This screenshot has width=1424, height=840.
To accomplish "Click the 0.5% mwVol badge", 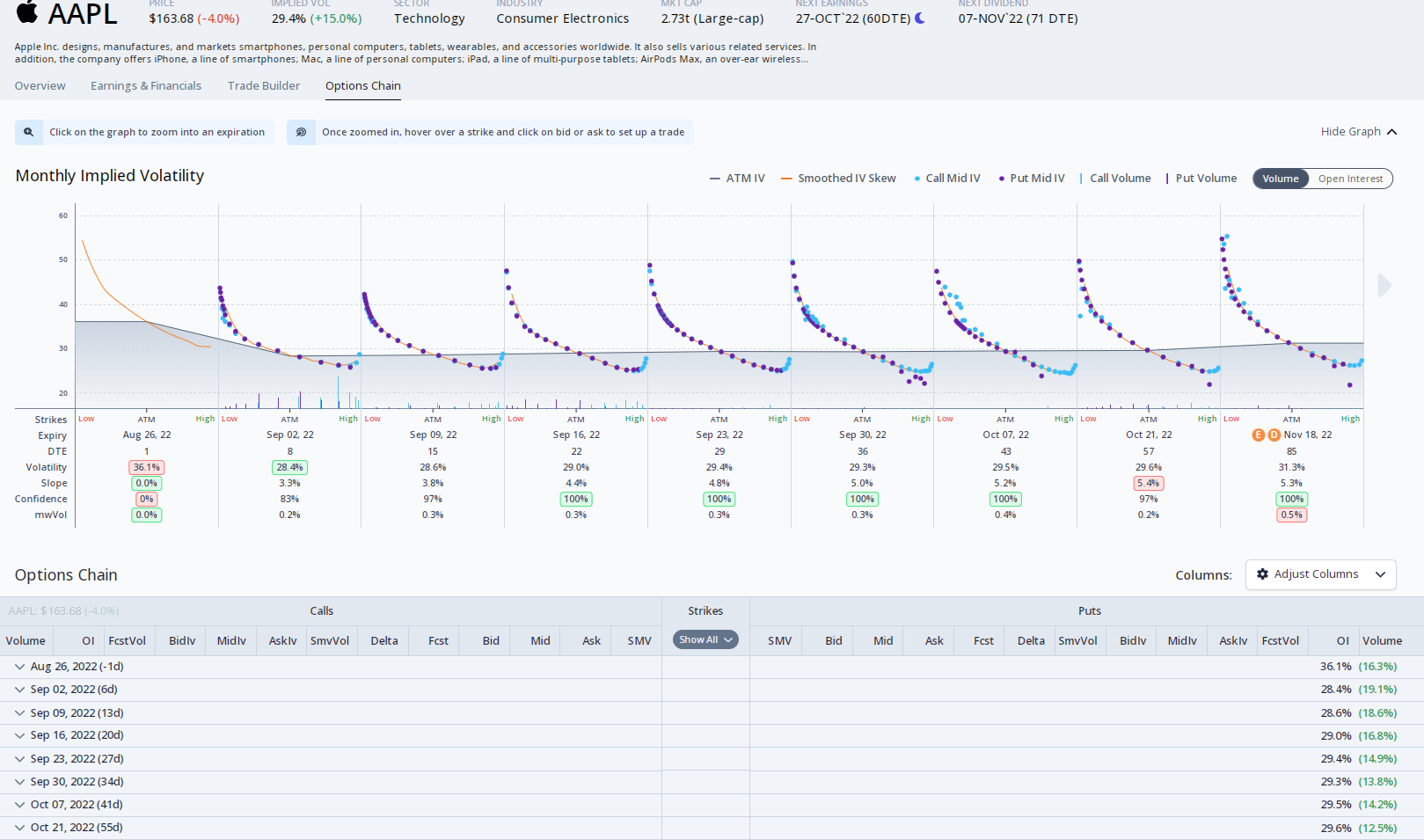I will (1291, 515).
